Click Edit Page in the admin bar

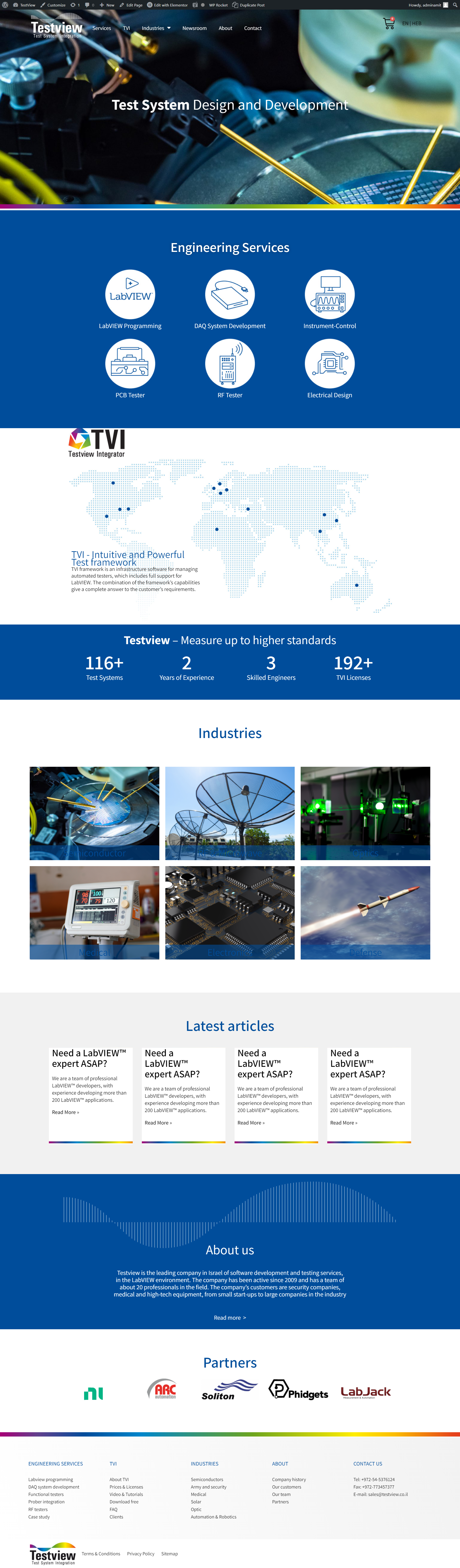tap(131, 5)
